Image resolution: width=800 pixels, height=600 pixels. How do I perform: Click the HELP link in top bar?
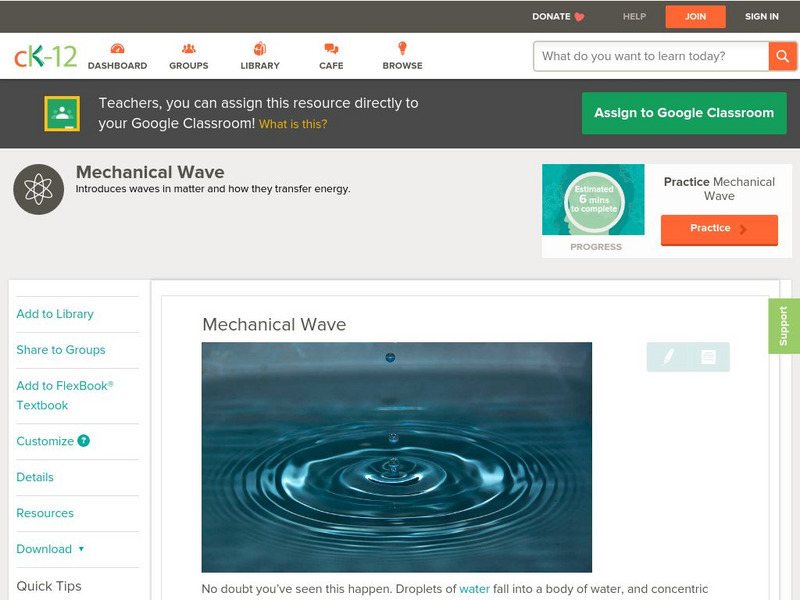pyautogui.click(x=634, y=17)
